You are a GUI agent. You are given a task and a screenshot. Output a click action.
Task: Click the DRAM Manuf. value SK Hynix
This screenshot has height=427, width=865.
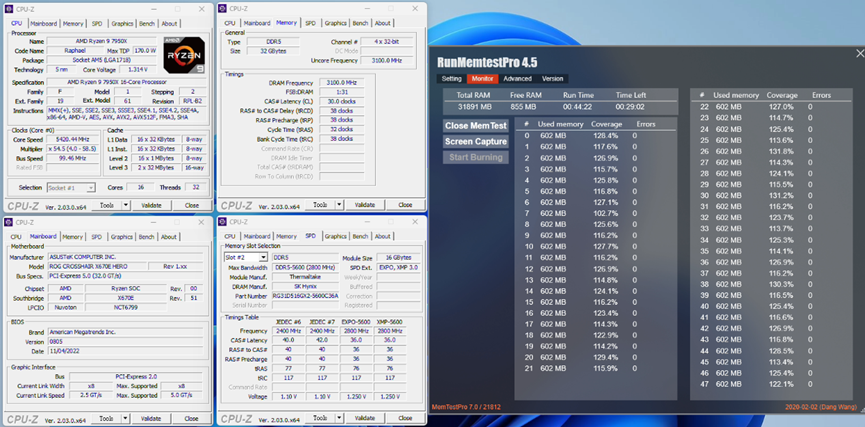pos(306,287)
